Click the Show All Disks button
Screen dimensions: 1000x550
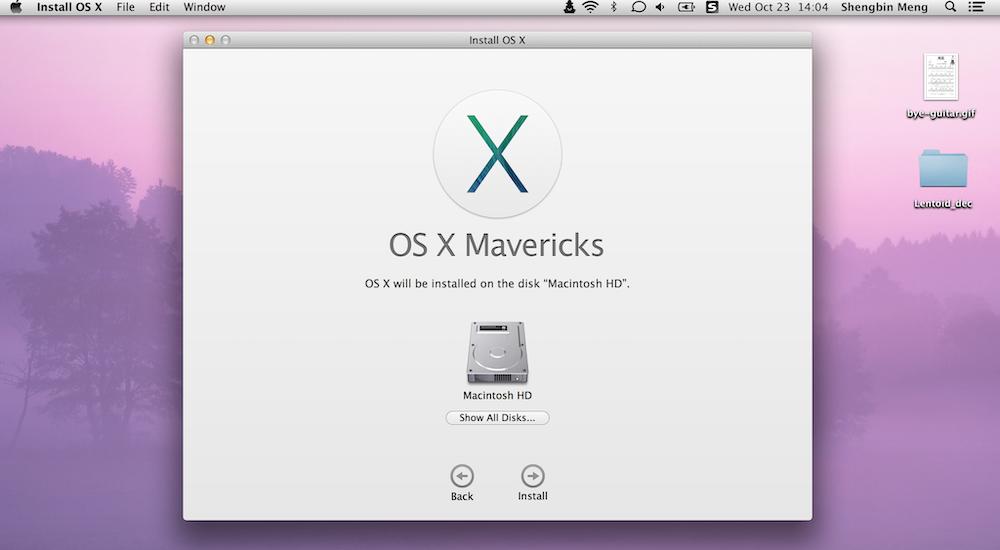click(497, 418)
